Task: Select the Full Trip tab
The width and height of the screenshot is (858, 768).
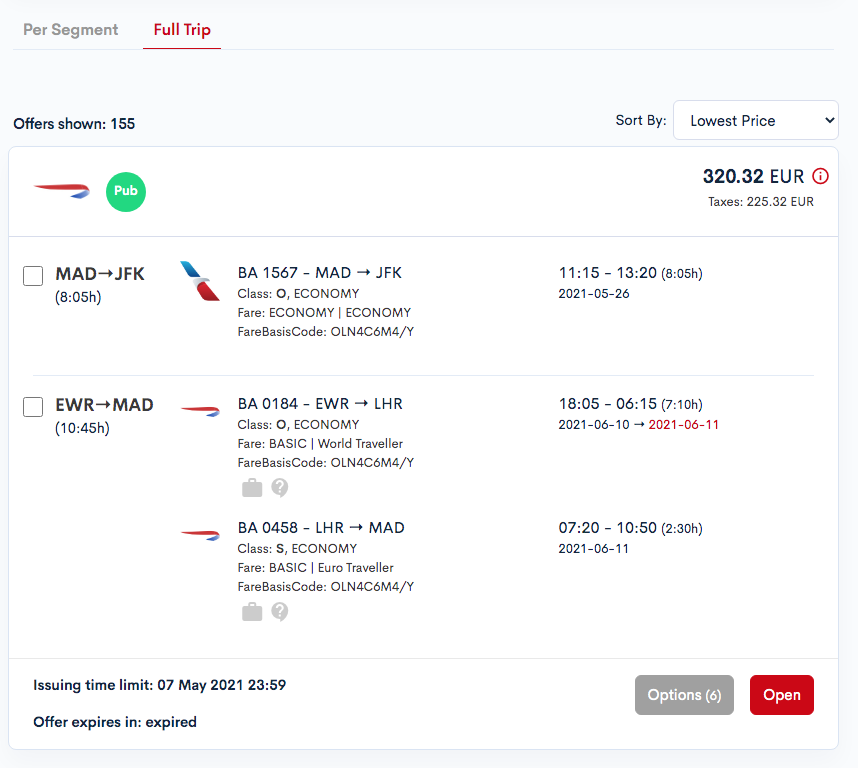Action: (x=182, y=30)
